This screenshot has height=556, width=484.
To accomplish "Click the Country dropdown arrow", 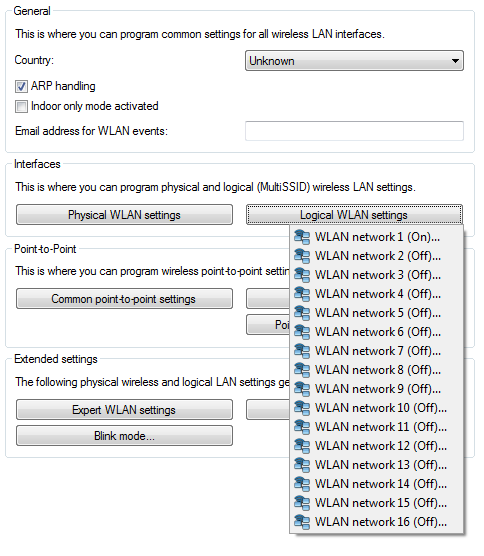I will (455, 61).
